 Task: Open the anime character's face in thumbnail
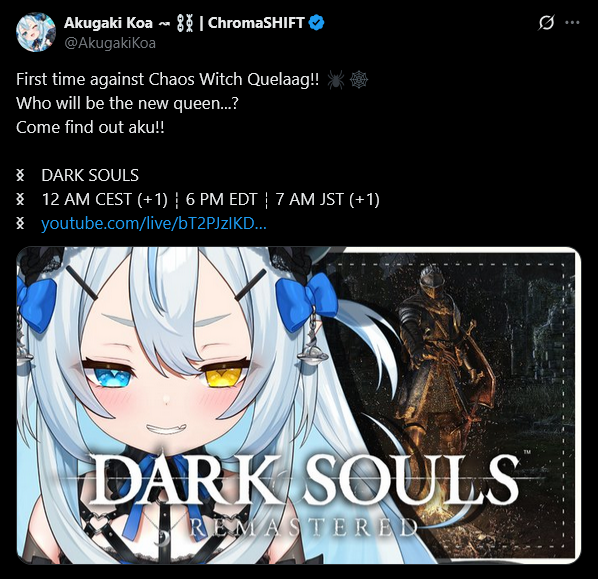pyautogui.click(x=166, y=378)
